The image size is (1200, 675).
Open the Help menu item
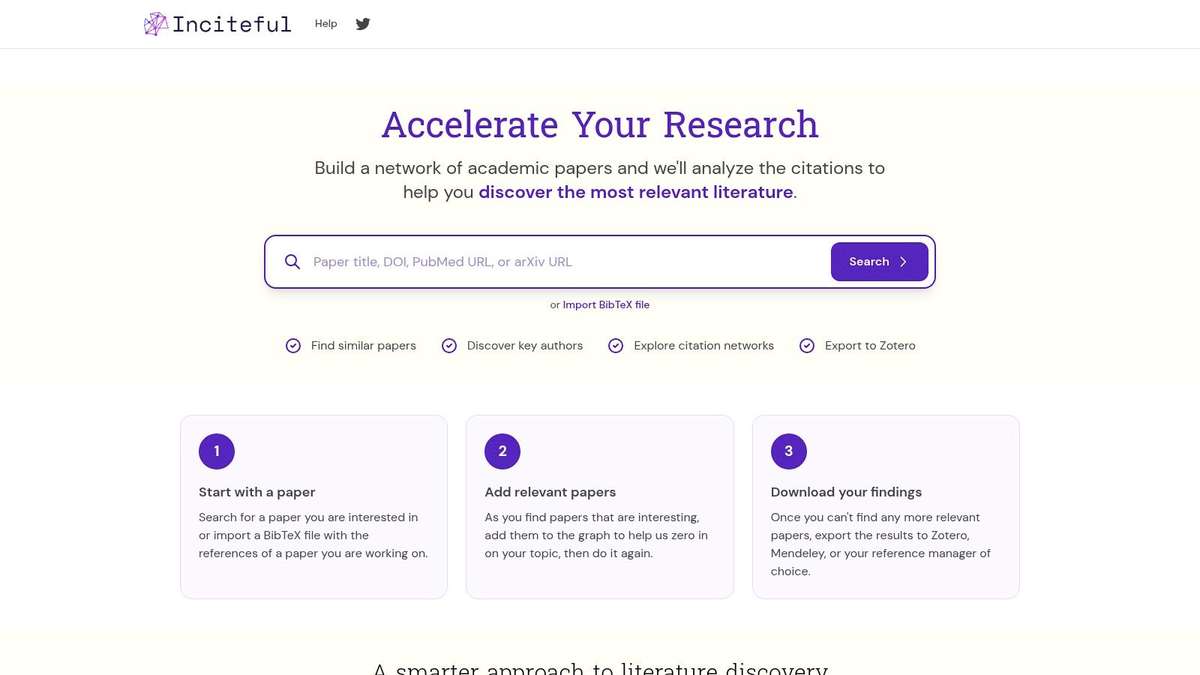[x=326, y=24]
